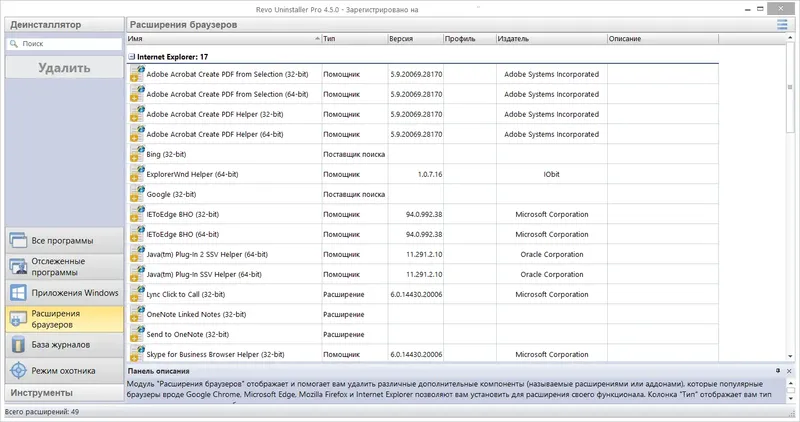This screenshot has height=422, width=800.
Task: Open the Logs Database cylinder icon
Action: point(18,345)
